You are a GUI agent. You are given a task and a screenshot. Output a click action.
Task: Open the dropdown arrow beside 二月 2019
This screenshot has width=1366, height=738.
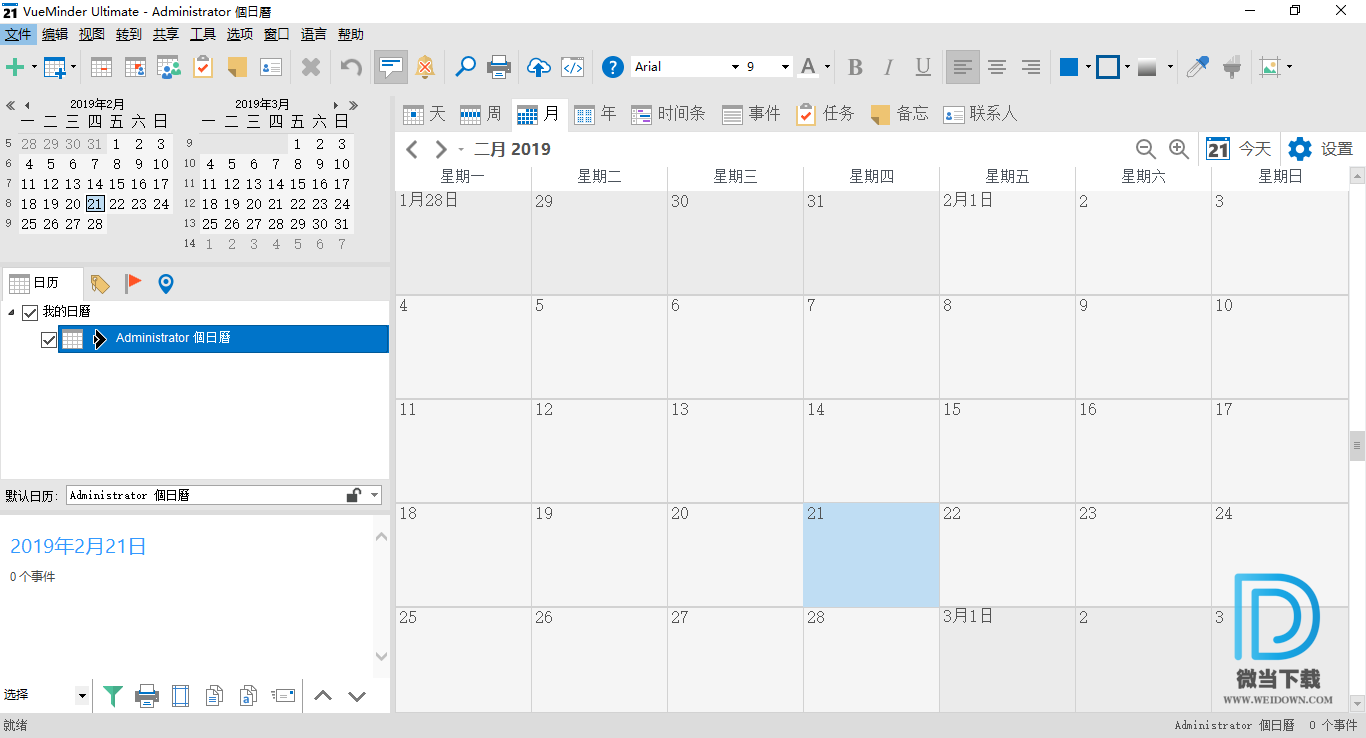[461, 150]
